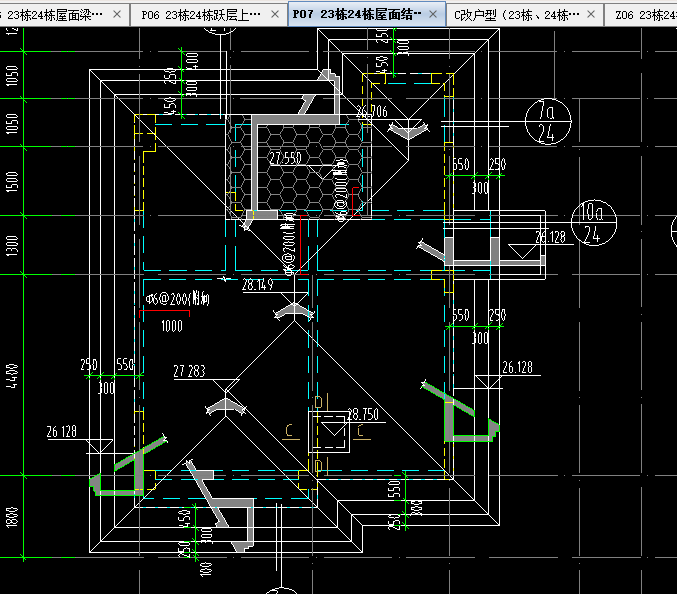This screenshot has width=677, height=594.
Task: Select the 7a/24 section callout bubble
Action: (x=547, y=121)
